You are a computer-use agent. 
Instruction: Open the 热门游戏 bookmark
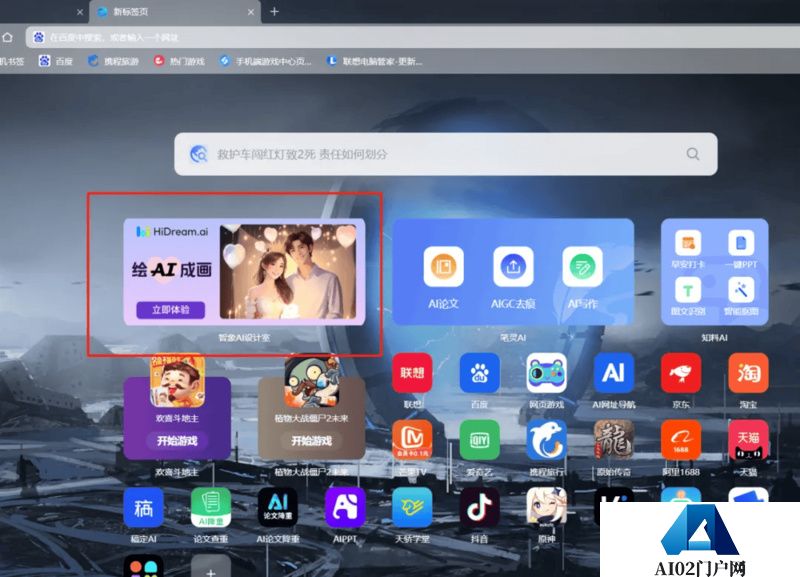pos(179,61)
